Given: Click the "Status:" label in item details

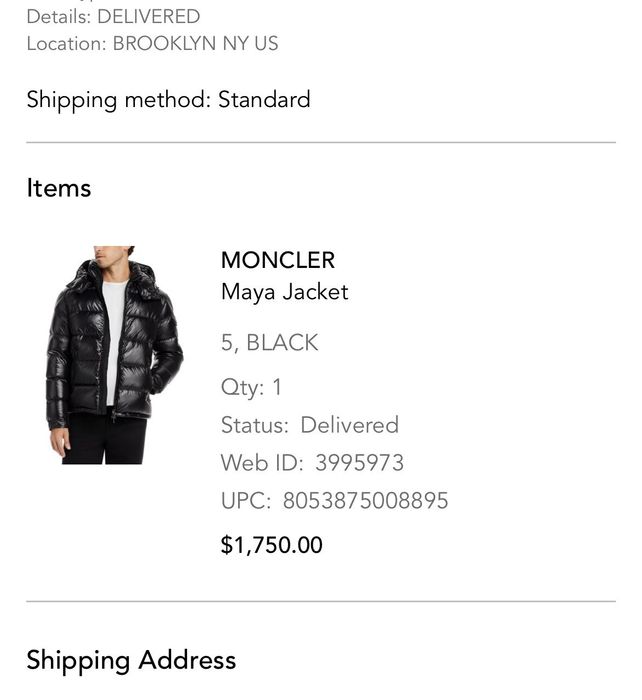Looking at the screenshot, I should click(254, 425).
